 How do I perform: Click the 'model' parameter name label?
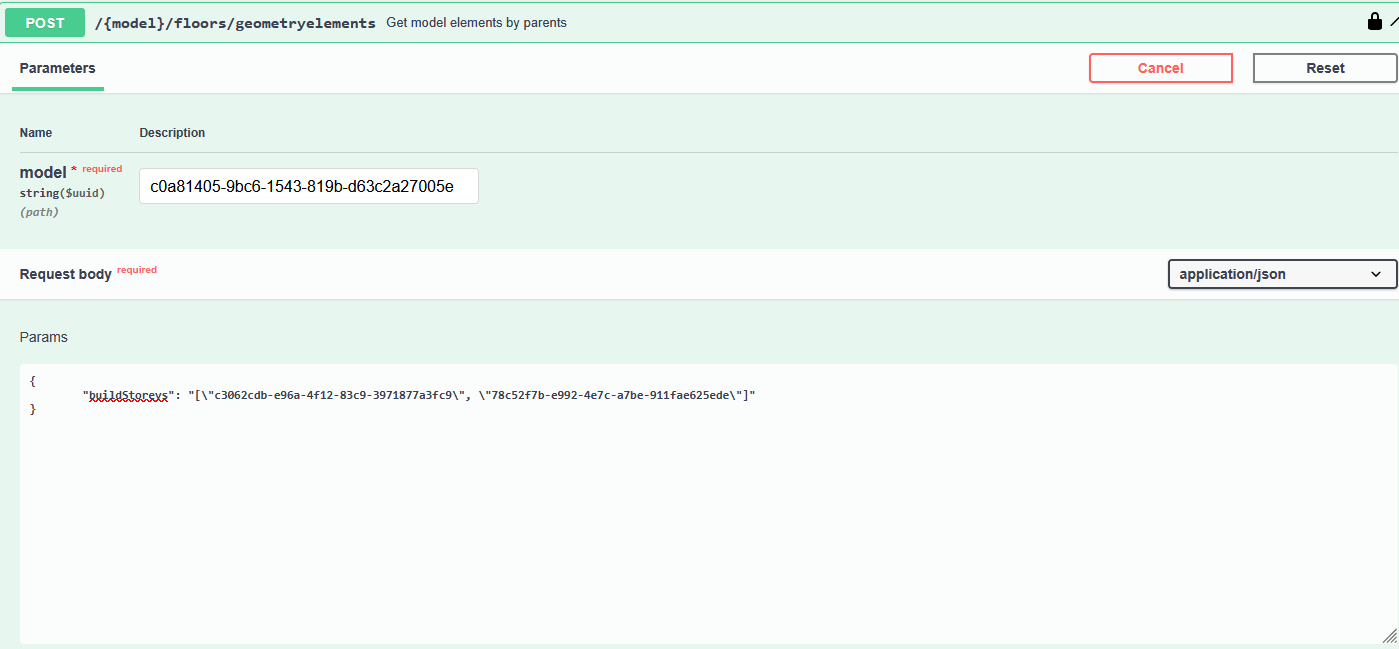(43, 172)
